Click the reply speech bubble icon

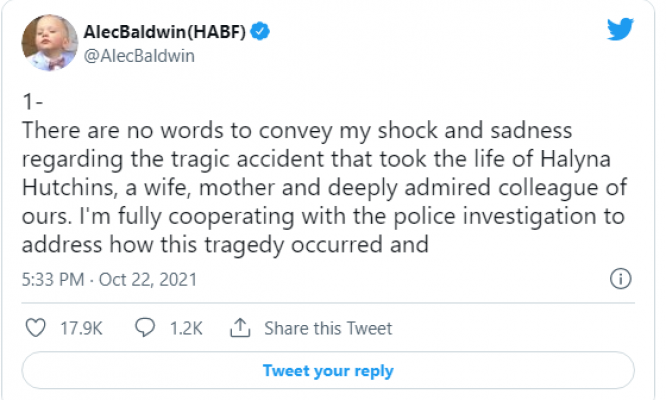point(145,328)
